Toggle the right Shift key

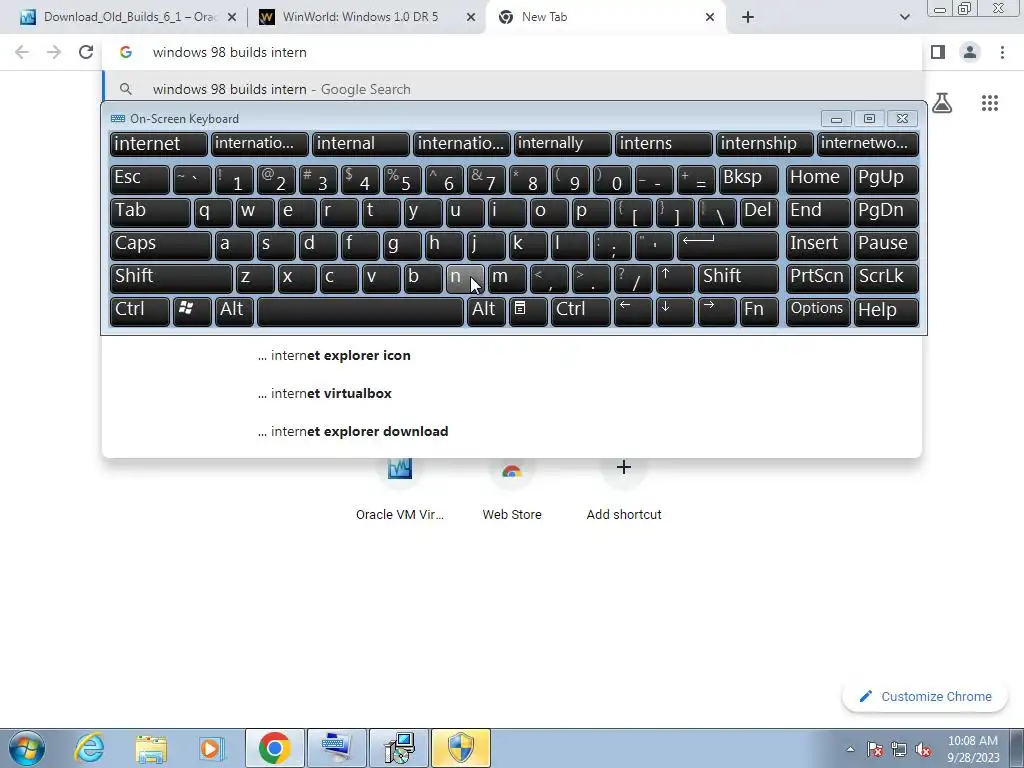coord(739,278)
